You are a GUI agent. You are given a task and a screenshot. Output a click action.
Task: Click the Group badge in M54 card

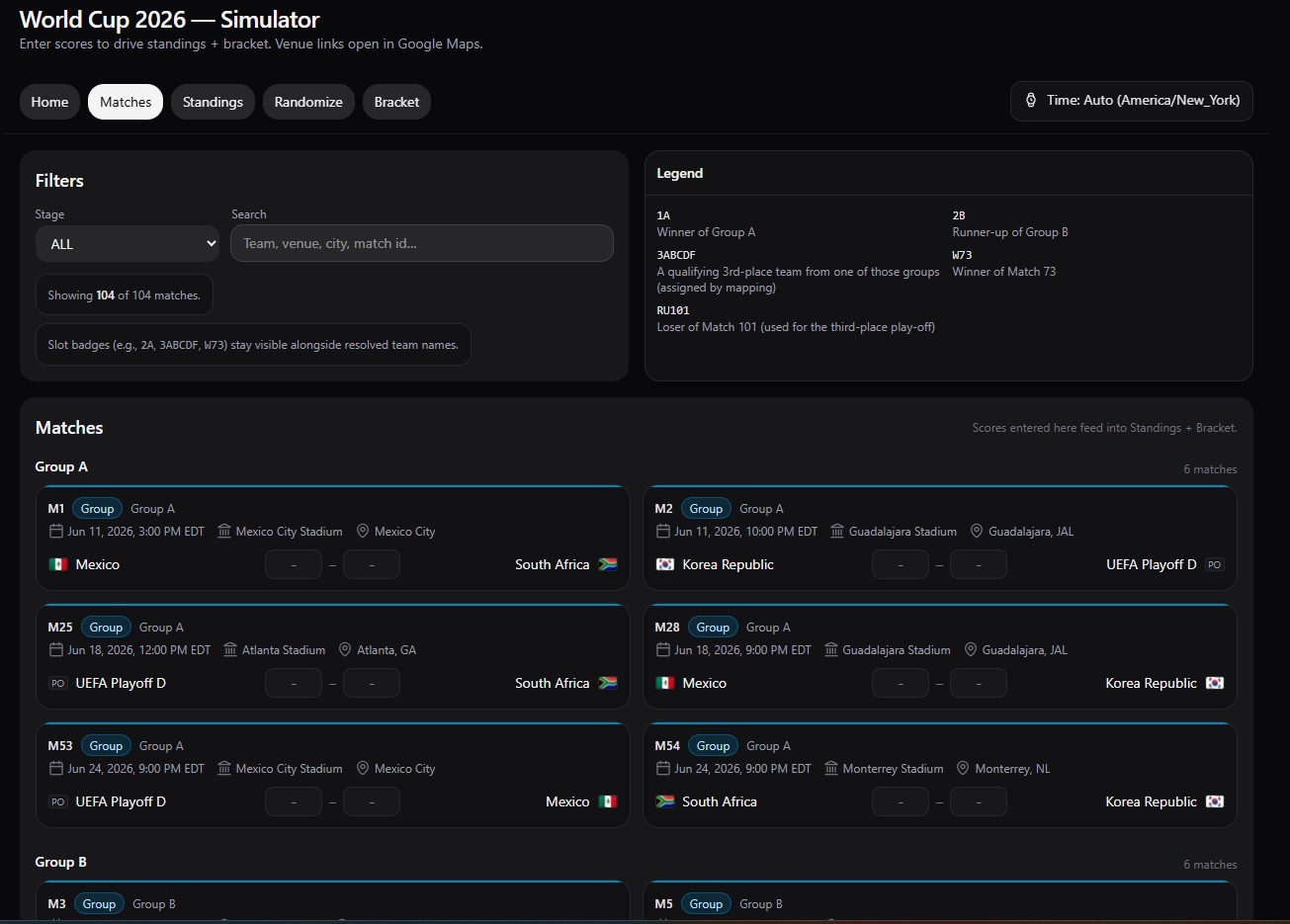(713, 746)
